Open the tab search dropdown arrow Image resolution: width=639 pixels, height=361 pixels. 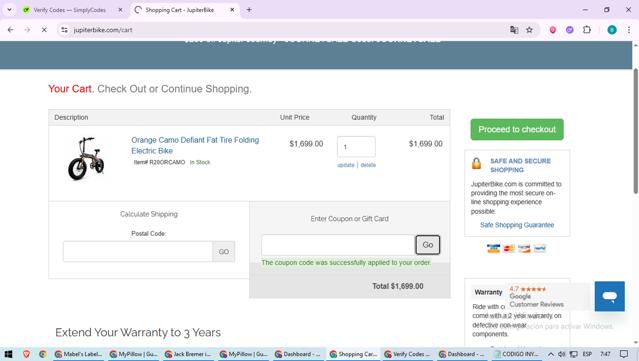(9, 10)
